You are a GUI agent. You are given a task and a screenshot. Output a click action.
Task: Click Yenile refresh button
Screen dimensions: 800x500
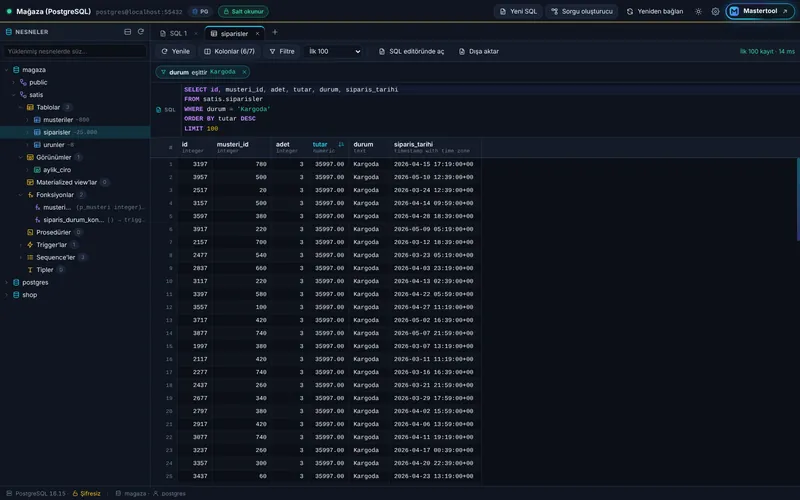[x=176, y=51]
